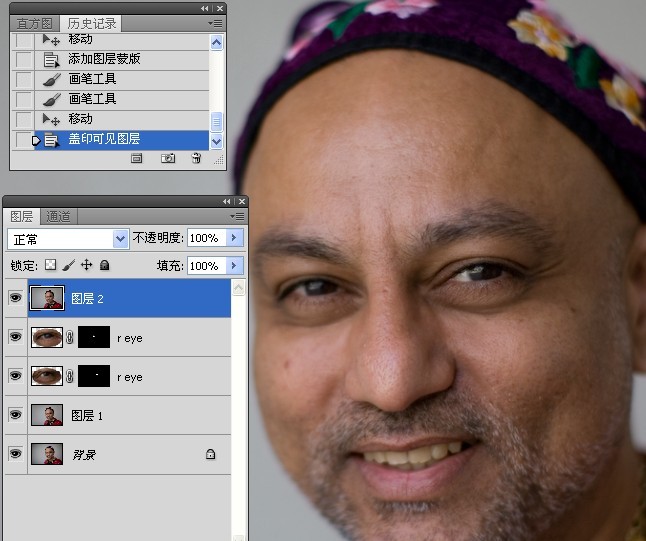Create new snapshot with camera icon
Screen dimensions: 646x541
(x=168, y=158)
